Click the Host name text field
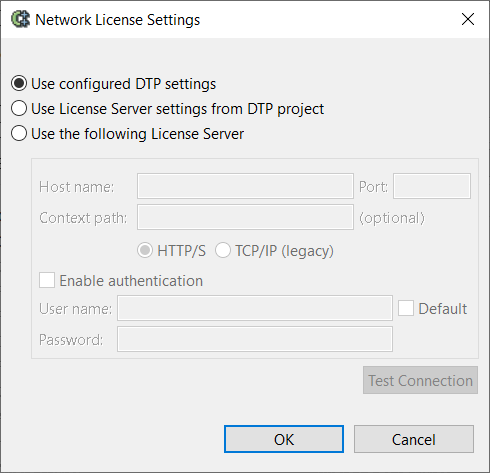 click(245, 186)
